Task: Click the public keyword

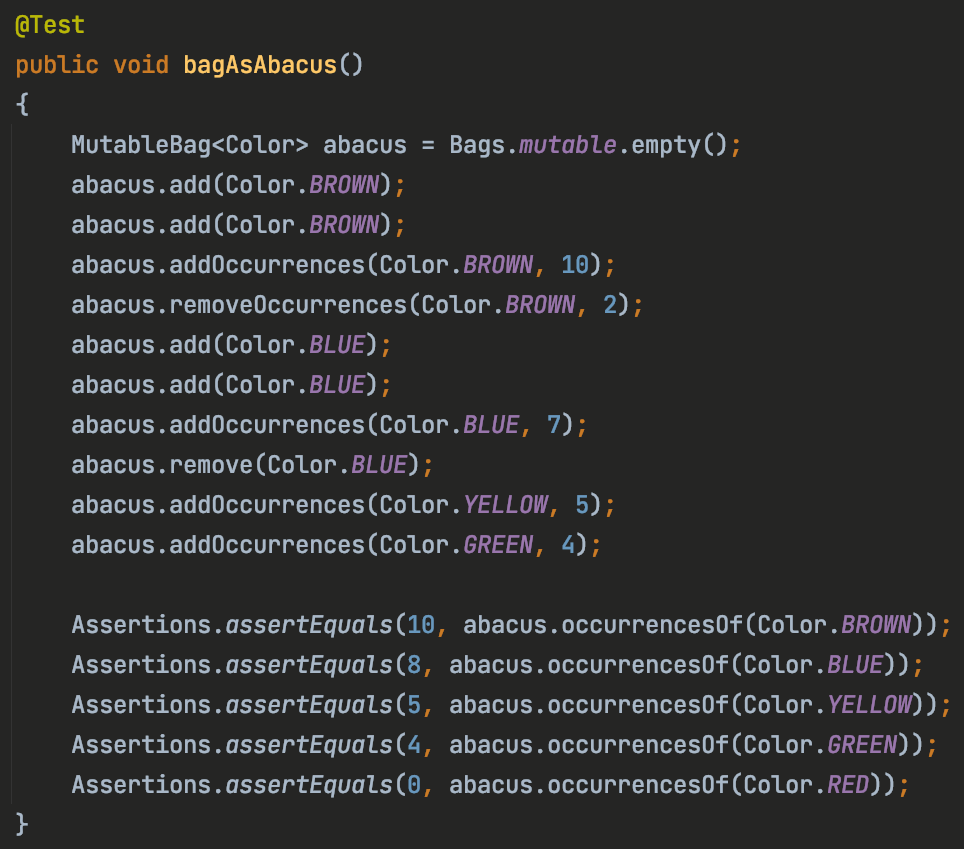Action: [57, 65]
